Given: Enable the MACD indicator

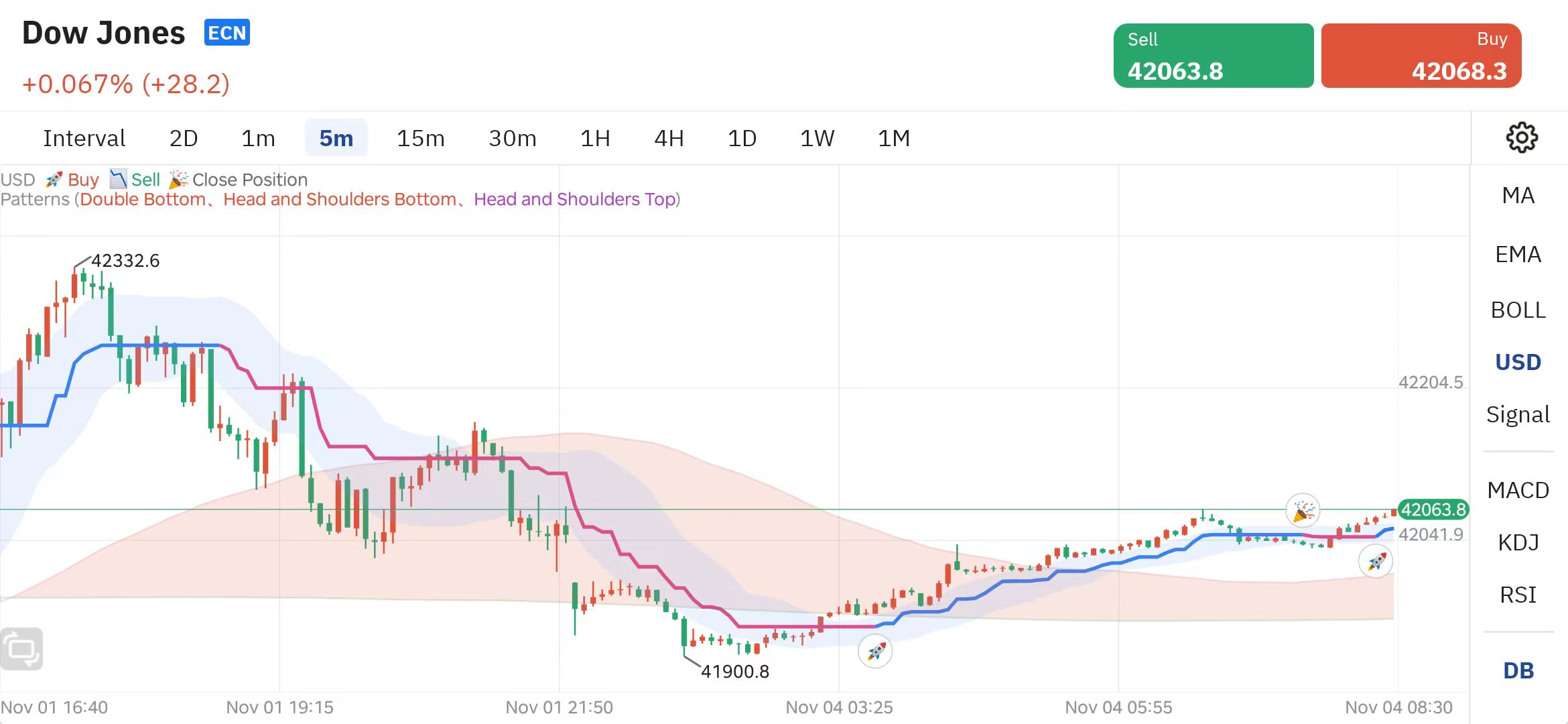Looking at the screenshot, I should pos(1518,491).
